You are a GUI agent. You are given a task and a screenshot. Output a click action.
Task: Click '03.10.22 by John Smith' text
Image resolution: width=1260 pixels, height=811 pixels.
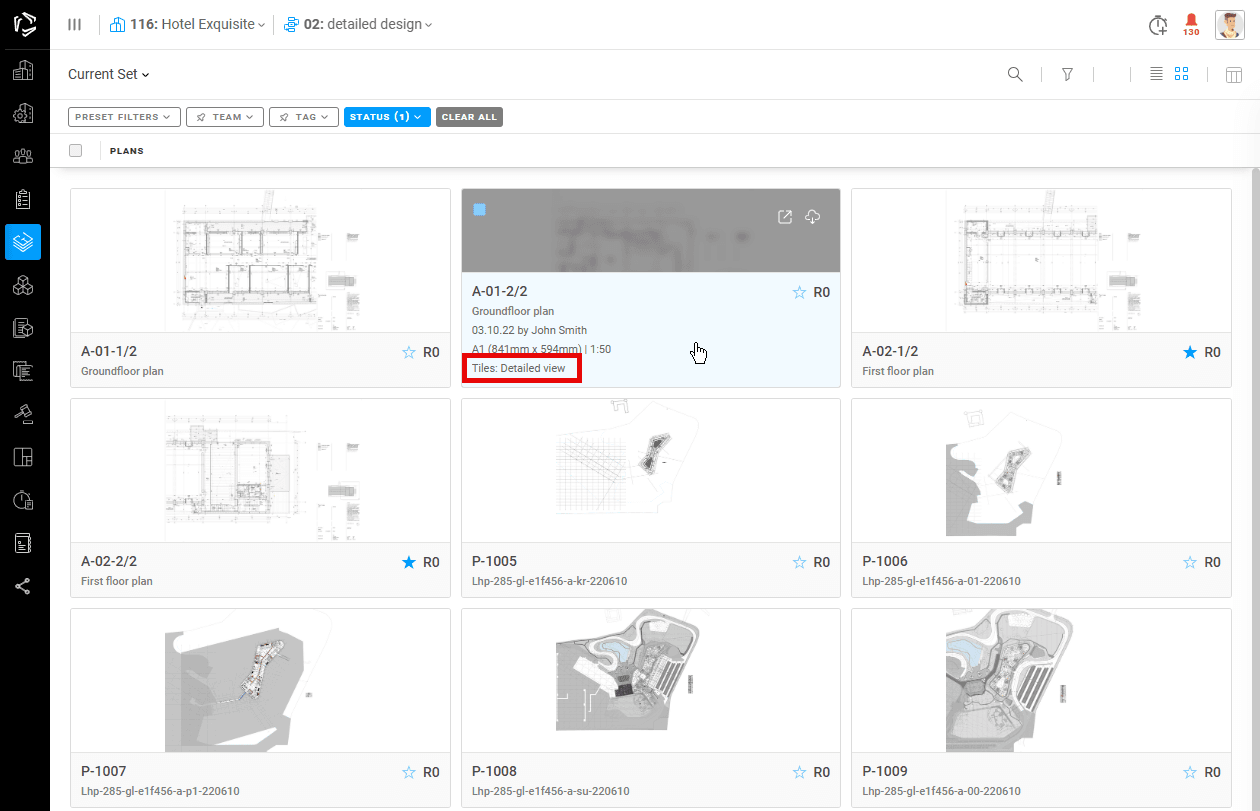[529, 330]
